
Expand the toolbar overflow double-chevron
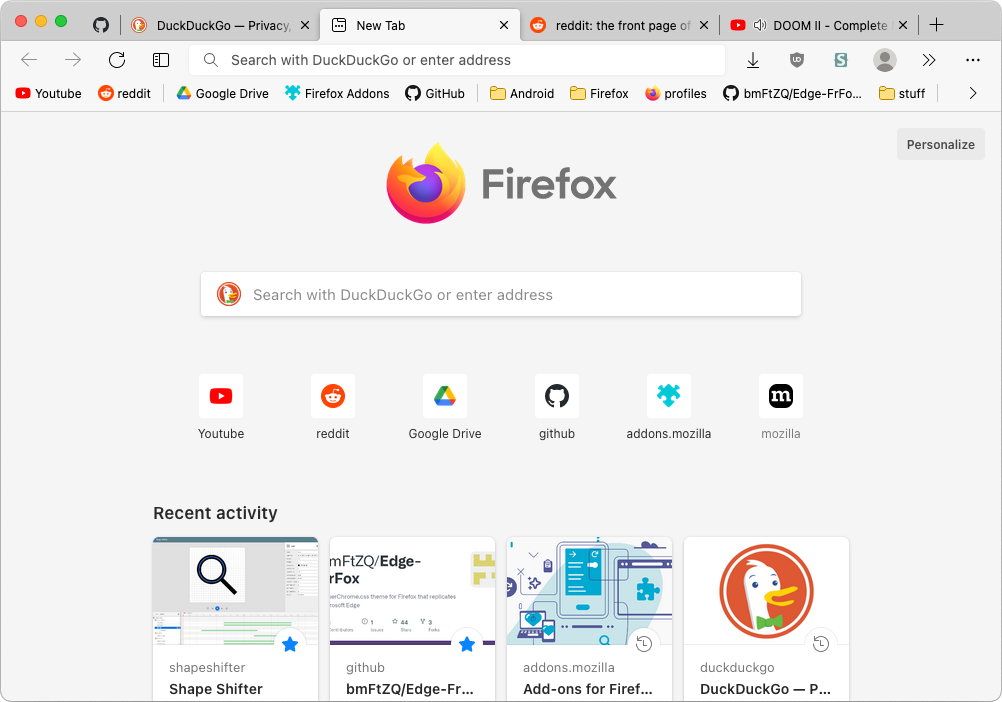coord(929,60)
